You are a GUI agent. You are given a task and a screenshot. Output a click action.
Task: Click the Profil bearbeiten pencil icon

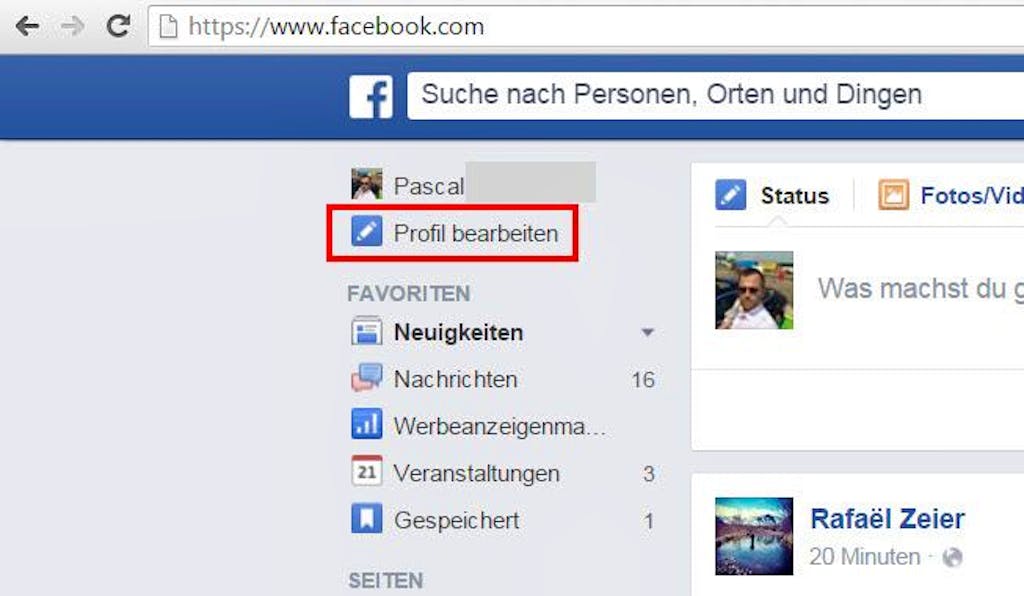click(366, 232)
